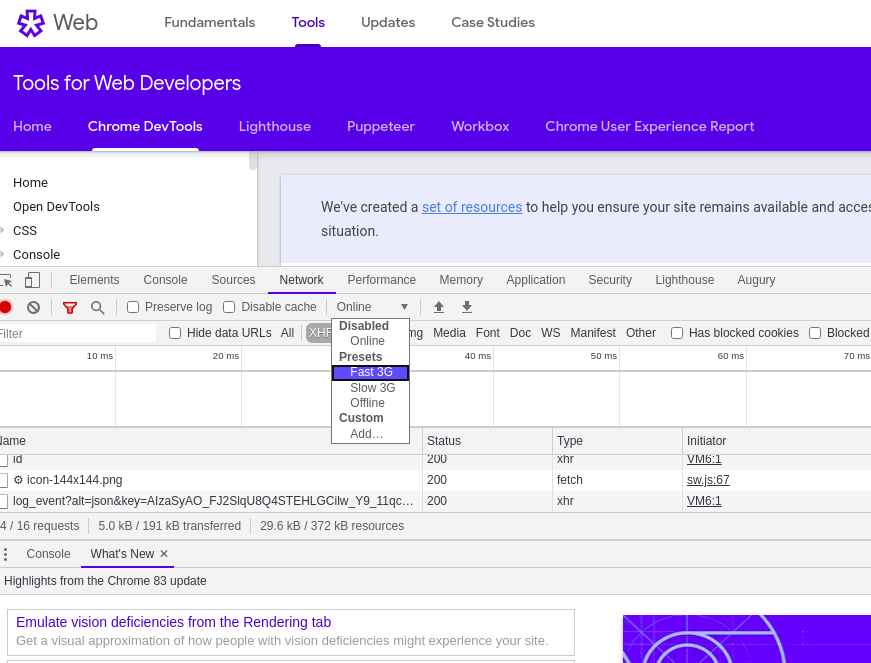Toggle the device toolbar icon
871x663 pixels.
[33, 280]
